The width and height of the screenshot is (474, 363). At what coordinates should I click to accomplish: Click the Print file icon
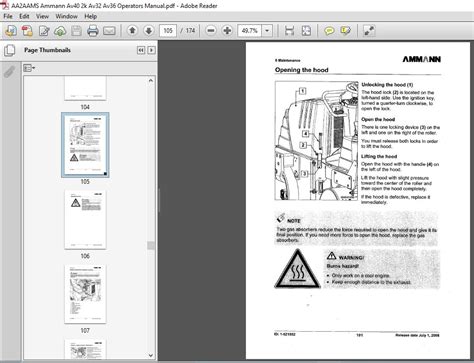(92, 31)
